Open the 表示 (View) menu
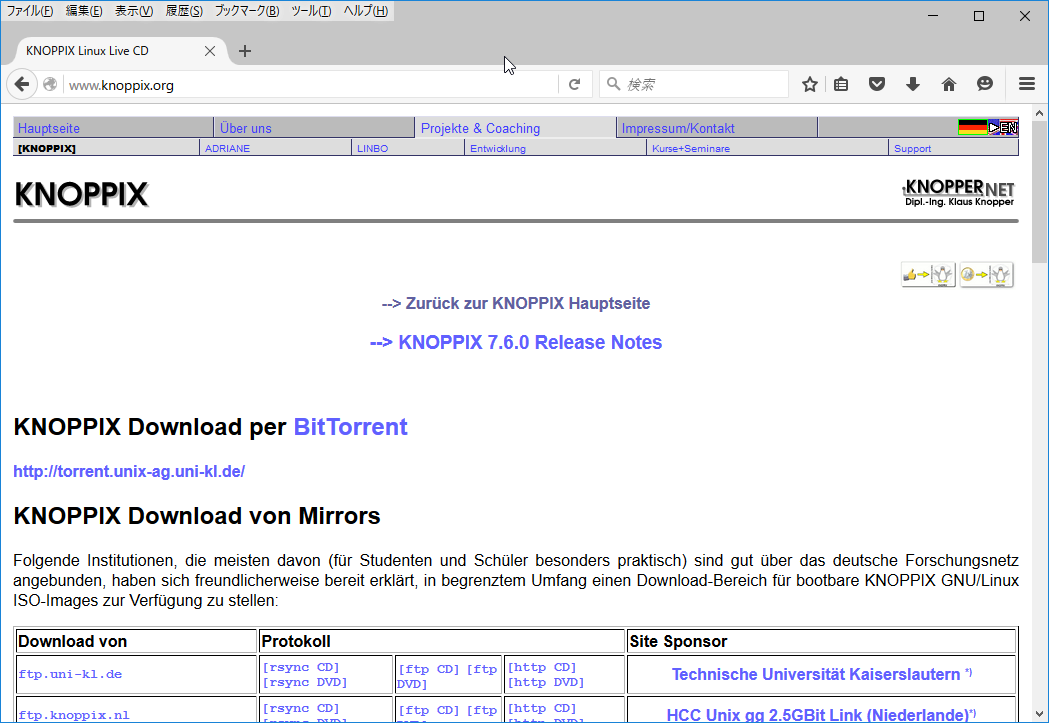 coord(134,11)
